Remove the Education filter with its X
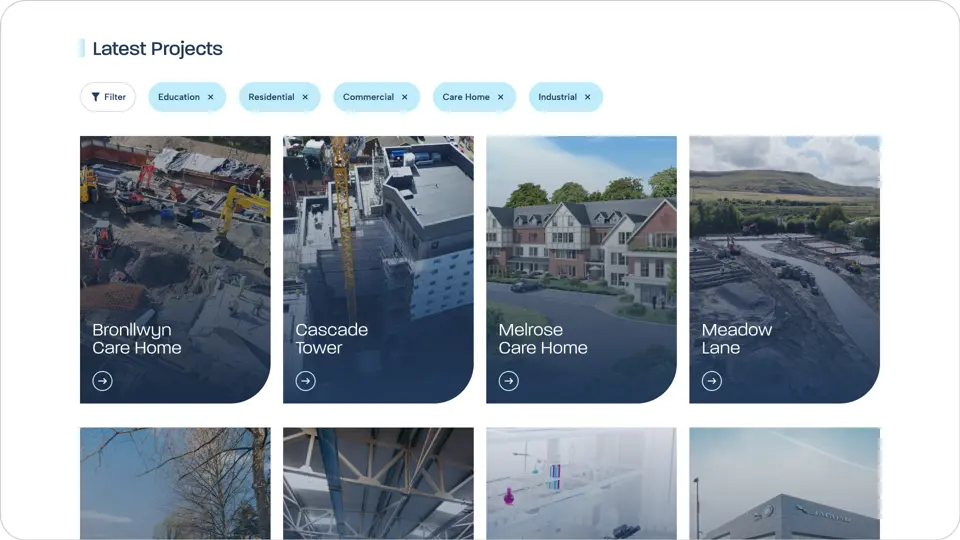Screen dimensions: 960x540 [x=211, y=97]
